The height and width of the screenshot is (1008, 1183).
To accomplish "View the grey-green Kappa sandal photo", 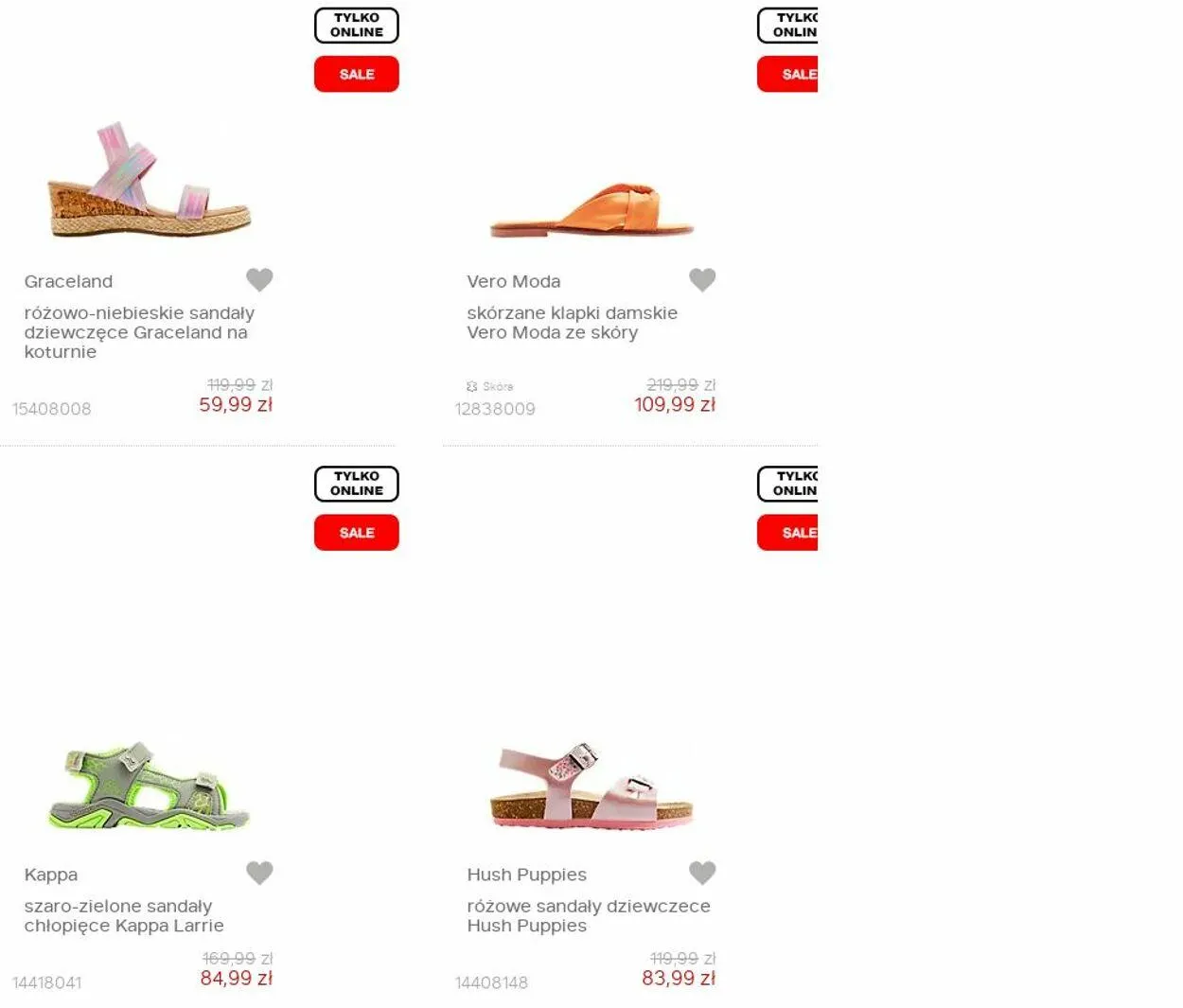I will pyautogui.click(x=149, y=787).
